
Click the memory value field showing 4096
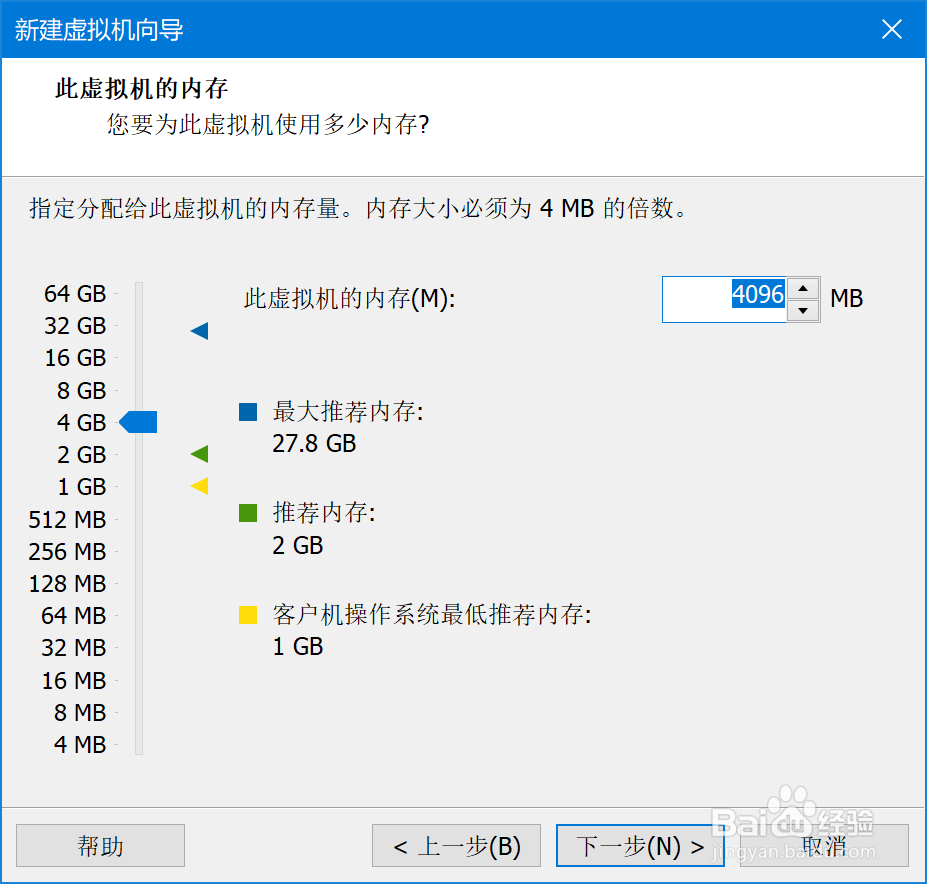tap(724, 299)
